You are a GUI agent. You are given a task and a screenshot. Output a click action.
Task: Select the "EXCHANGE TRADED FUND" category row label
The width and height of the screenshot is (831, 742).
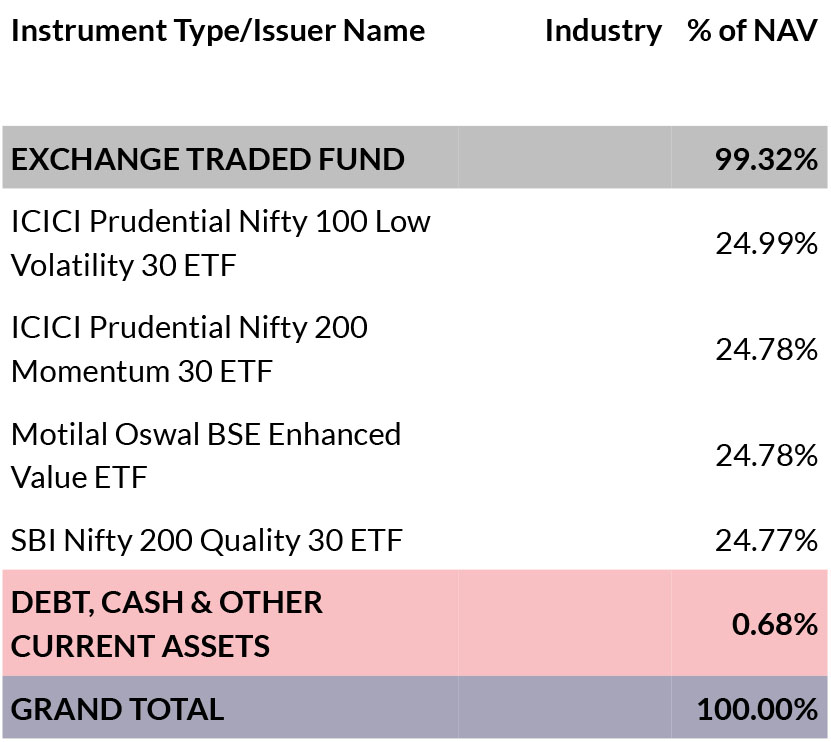click(x=208, y=159)
